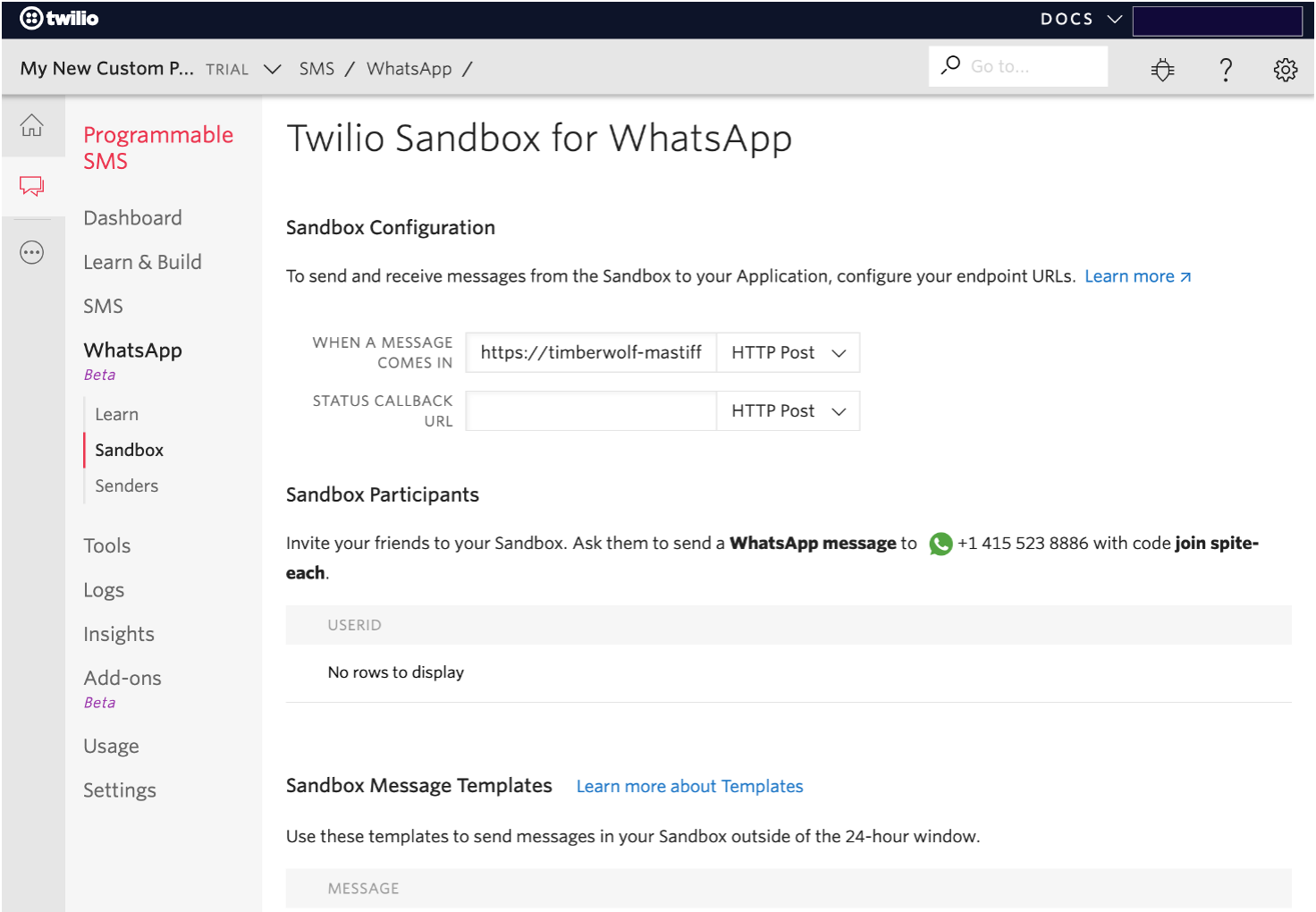The height and width of the screenshot is (912, 1316).
Task: Open more products via the ellipsis circle icon
Action: pos(32,251)
